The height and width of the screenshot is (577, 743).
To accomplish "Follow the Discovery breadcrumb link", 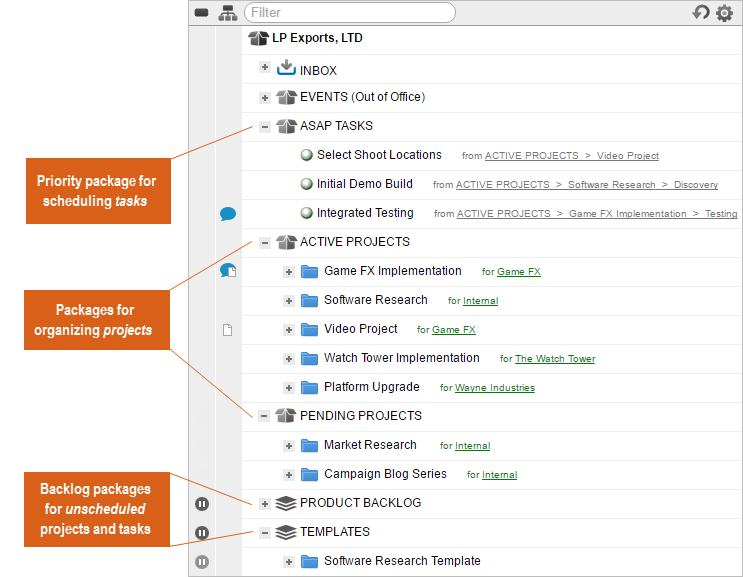I will pyautogui.click(x=695, y=185).
